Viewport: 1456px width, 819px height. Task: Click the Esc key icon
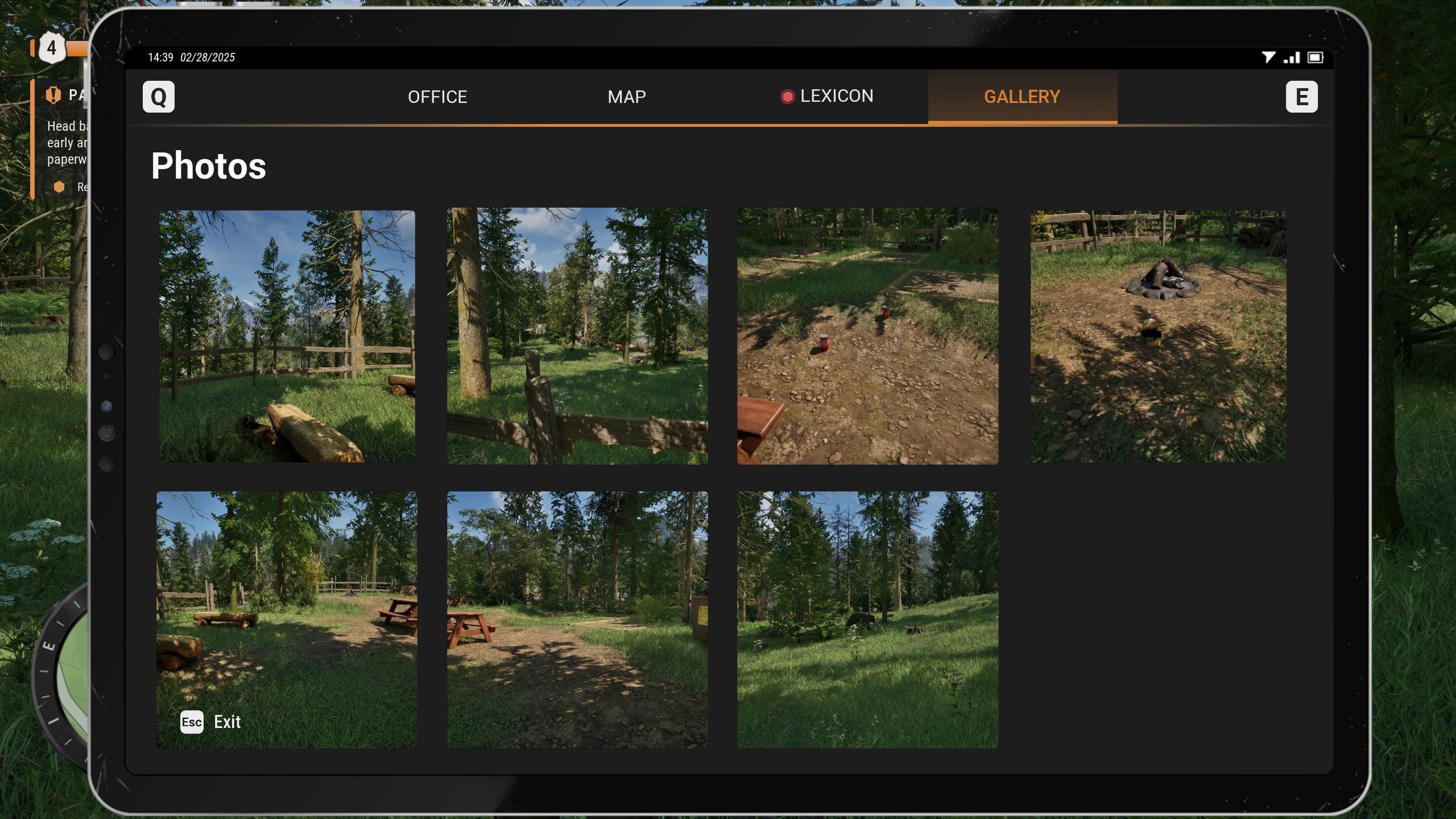pyautogui.click(x=192, y=722)
